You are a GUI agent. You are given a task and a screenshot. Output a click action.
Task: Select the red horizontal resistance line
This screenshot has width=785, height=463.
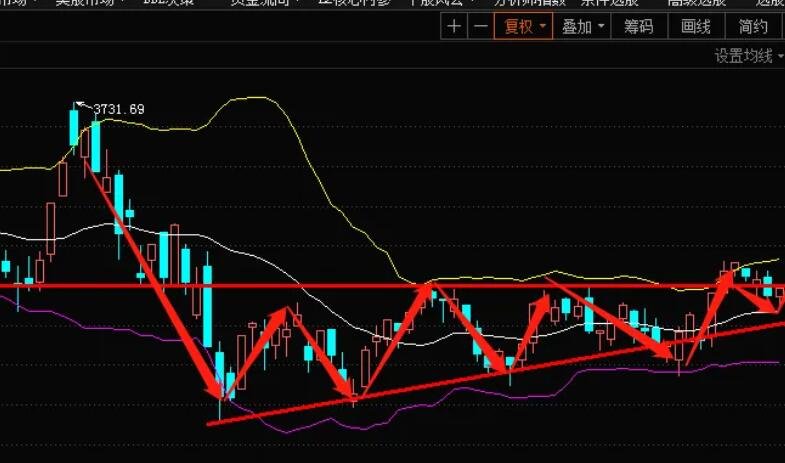tap(392, 286)
